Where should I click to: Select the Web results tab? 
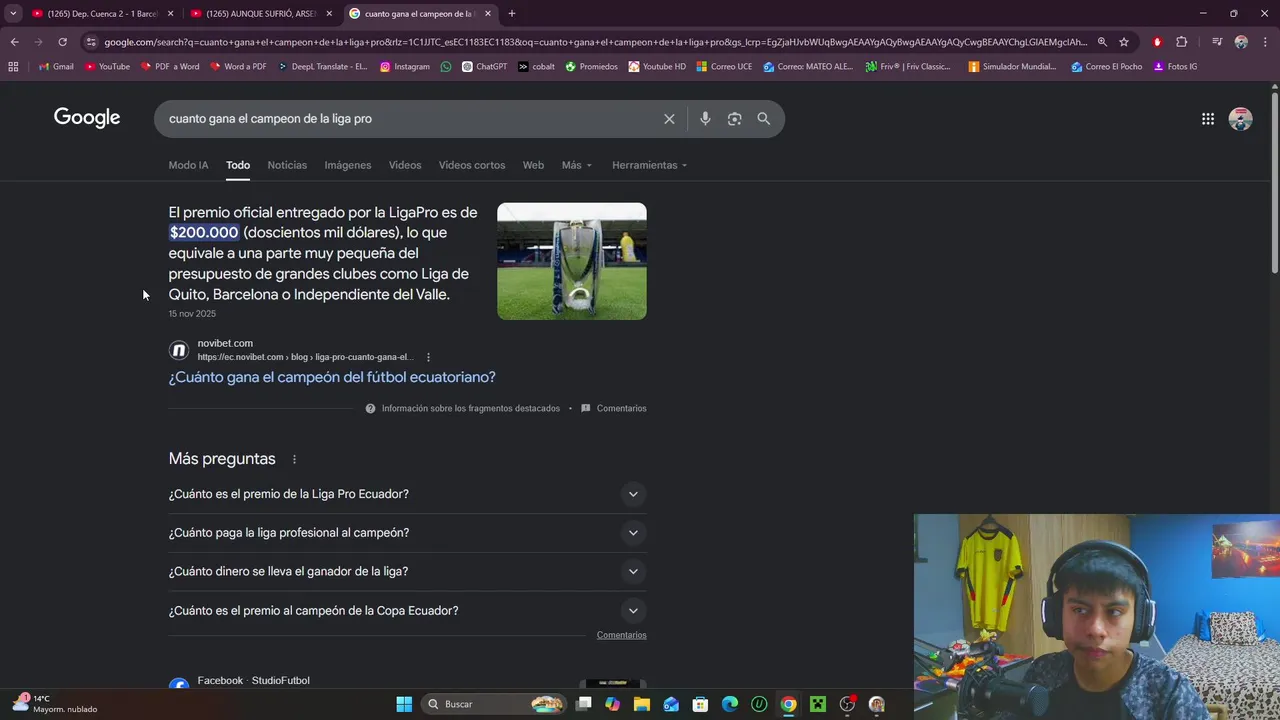[x=534, y=165]
